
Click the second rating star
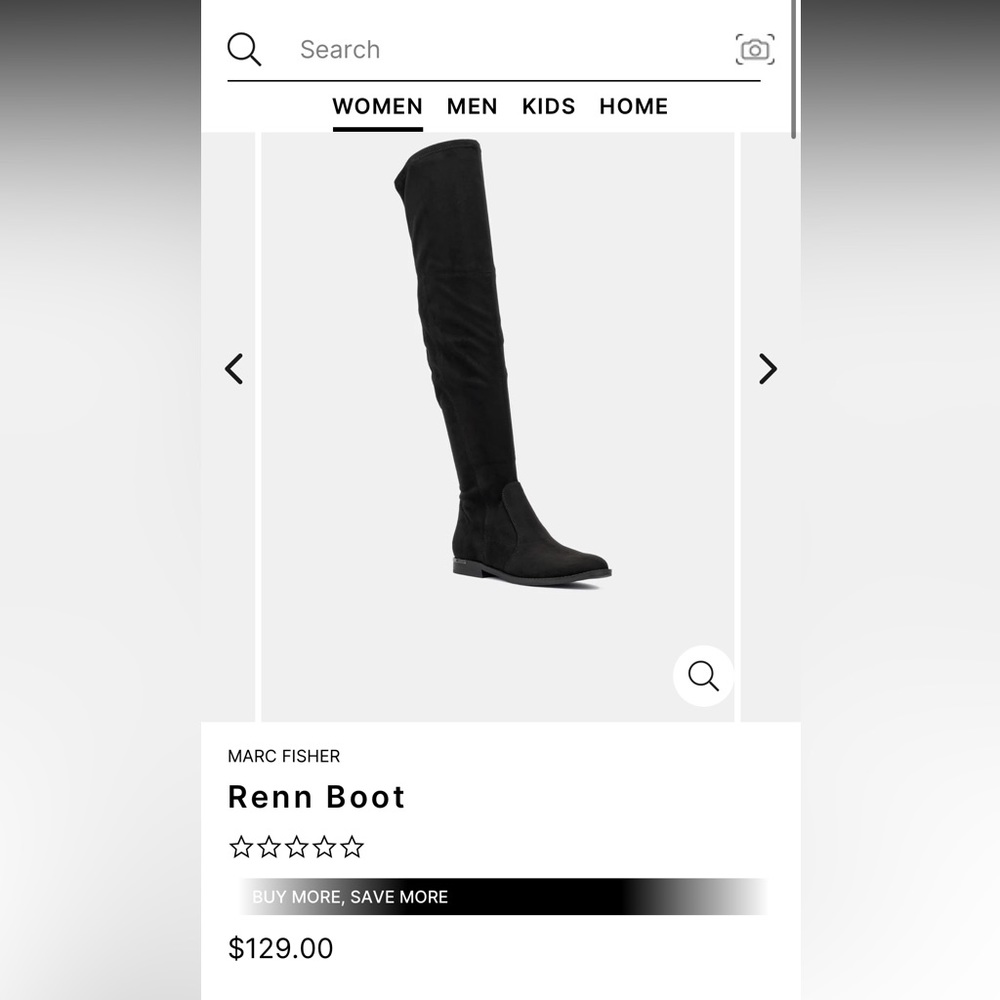pyautogui.click(x=269, y=848)
